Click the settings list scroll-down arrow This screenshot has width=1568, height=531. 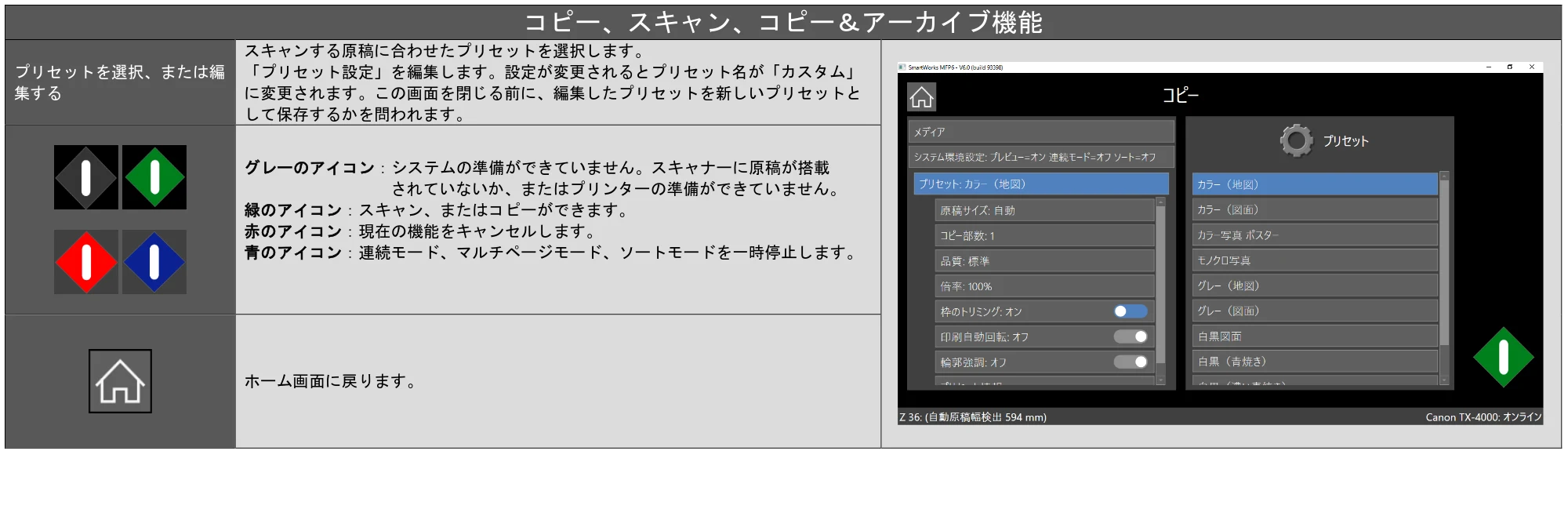pos(1161,380)
